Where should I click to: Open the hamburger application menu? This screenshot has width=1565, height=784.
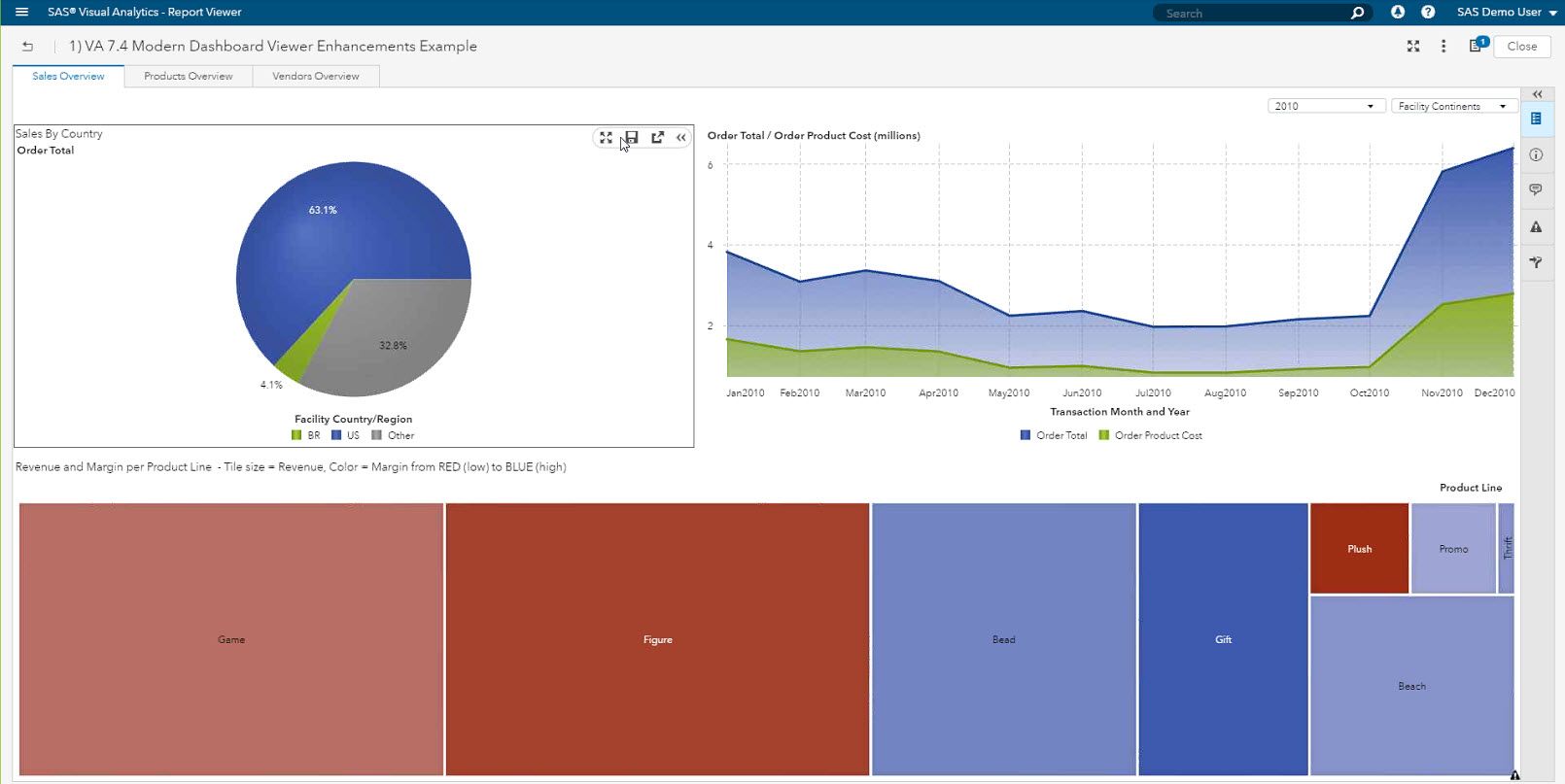tap(22, 12)
